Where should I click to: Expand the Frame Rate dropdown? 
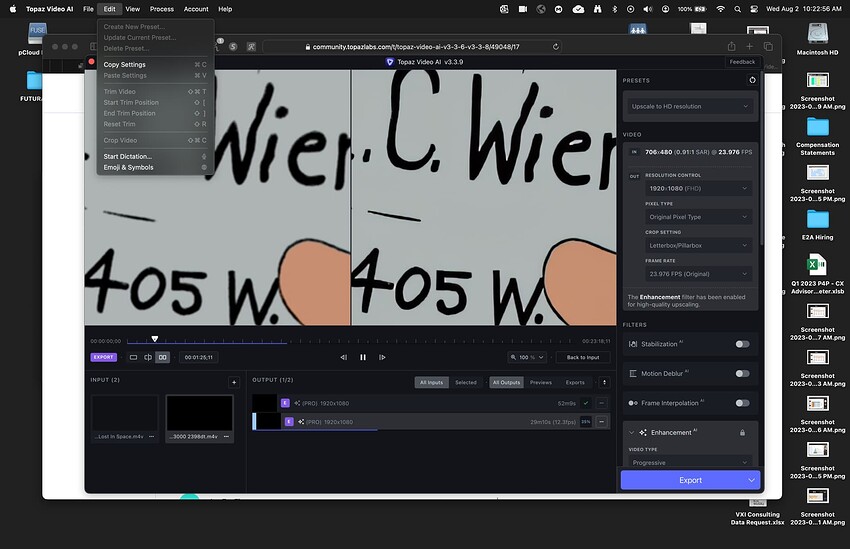coord(697,274)
